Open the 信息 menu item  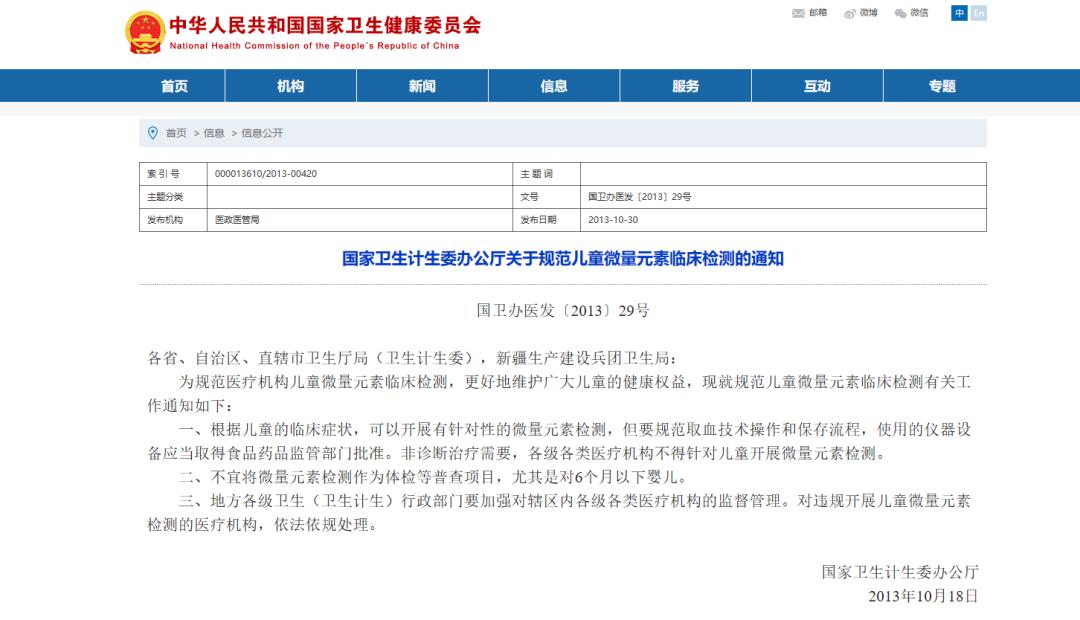click(x=553, y=86)
